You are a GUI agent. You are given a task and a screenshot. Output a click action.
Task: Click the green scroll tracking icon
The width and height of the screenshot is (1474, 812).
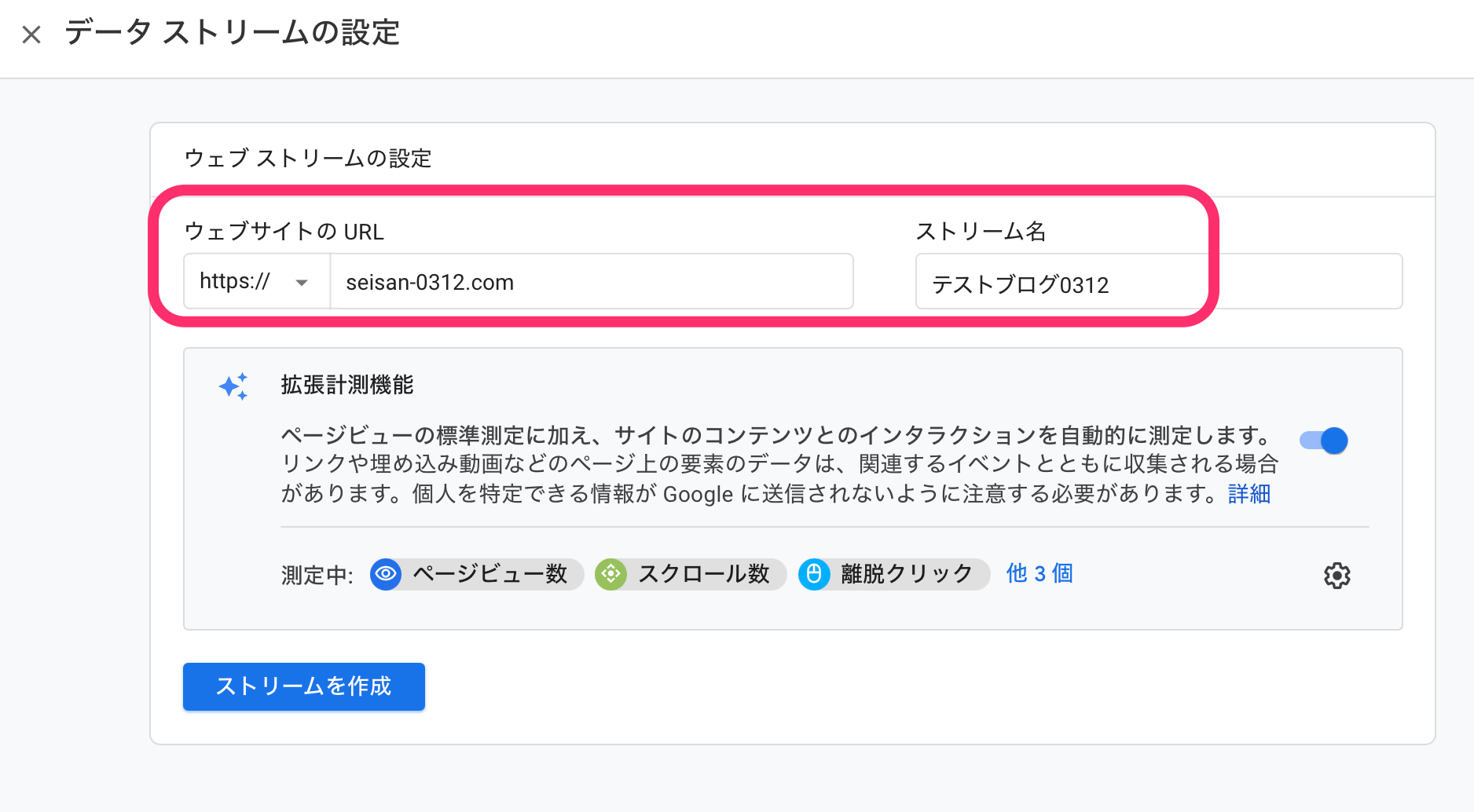coord(610,574)
